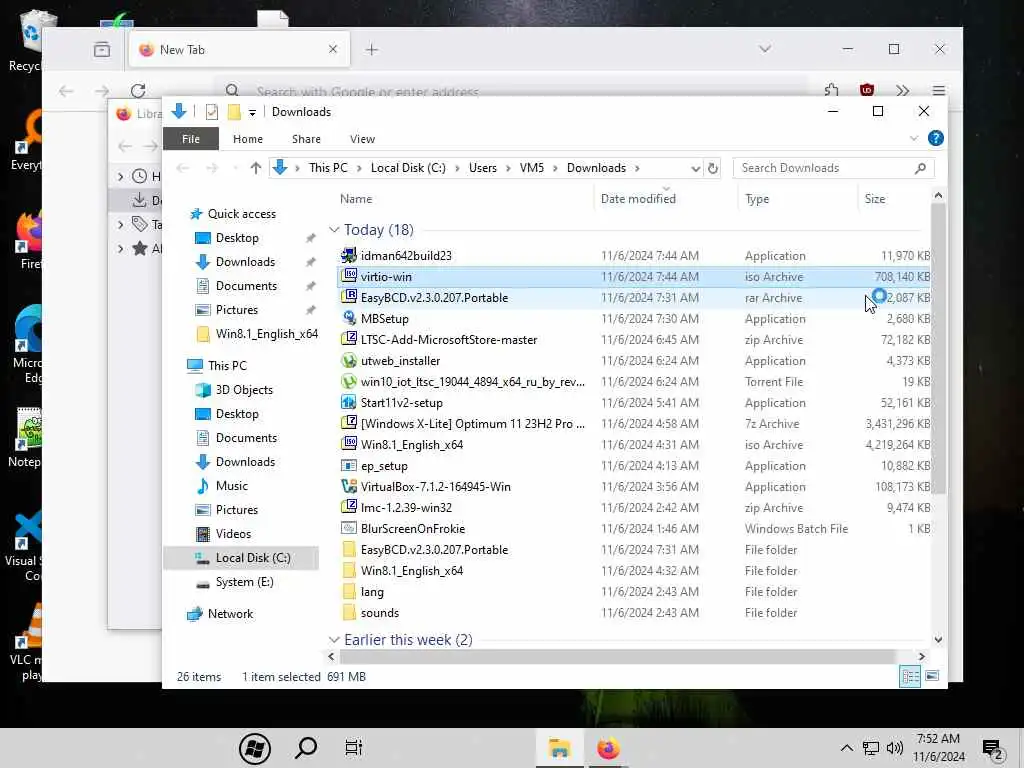Select System (E:) drive in navigation pane
Image resolution: width=1024 pixels, height=768 pixels.
(x=244, y=582)
